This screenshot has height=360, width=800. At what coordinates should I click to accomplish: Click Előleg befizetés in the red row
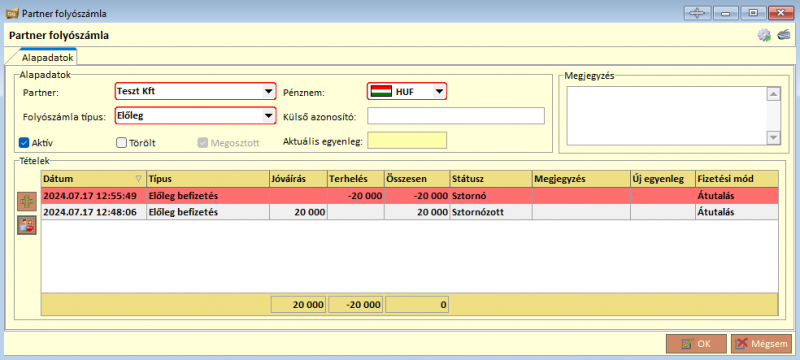point(208,195)
